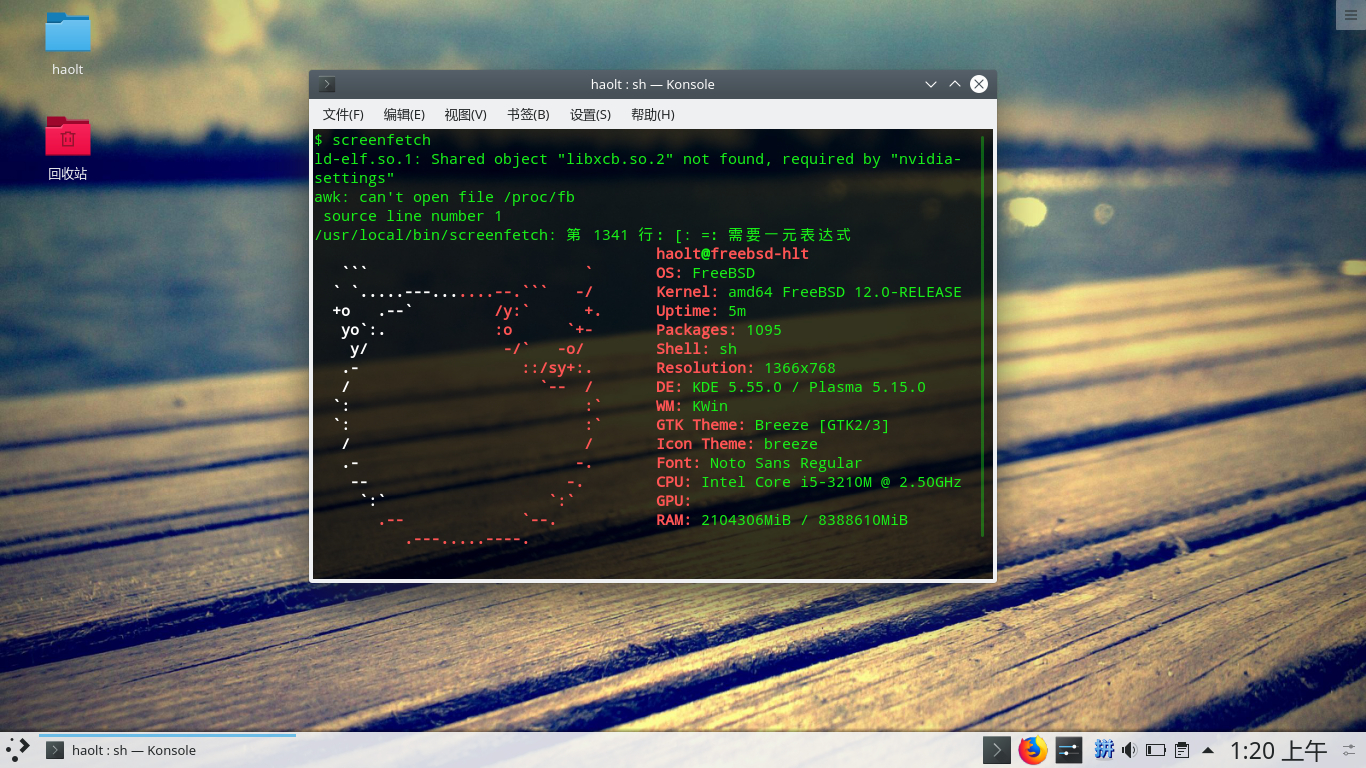
Task: Open the panel configuration button
Action: [1350, 750]
